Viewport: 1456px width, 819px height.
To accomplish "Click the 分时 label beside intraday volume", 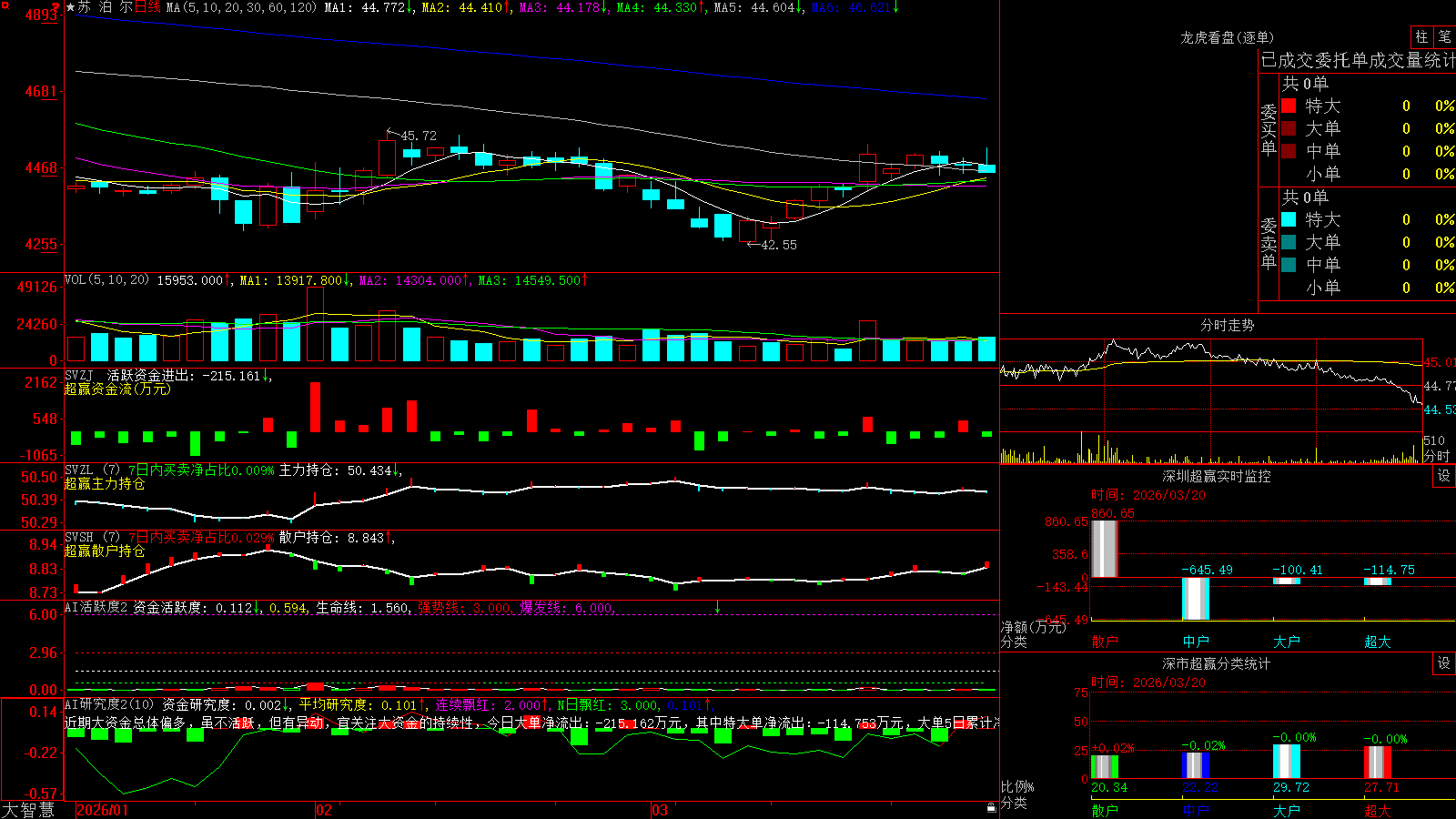I will pyautogui.click(x=1437, y=455).
